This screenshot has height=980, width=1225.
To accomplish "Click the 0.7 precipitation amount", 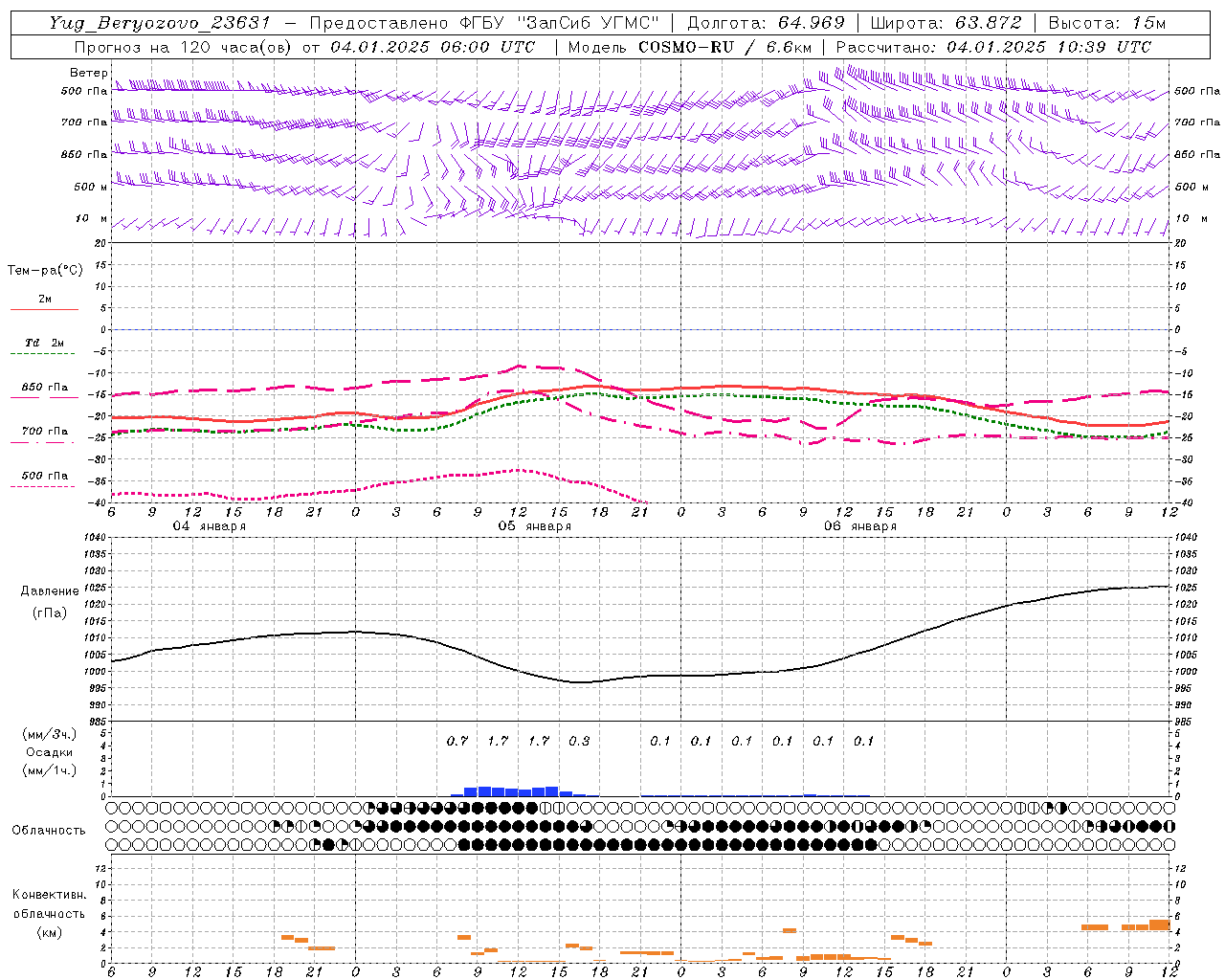I will (457, 741).
